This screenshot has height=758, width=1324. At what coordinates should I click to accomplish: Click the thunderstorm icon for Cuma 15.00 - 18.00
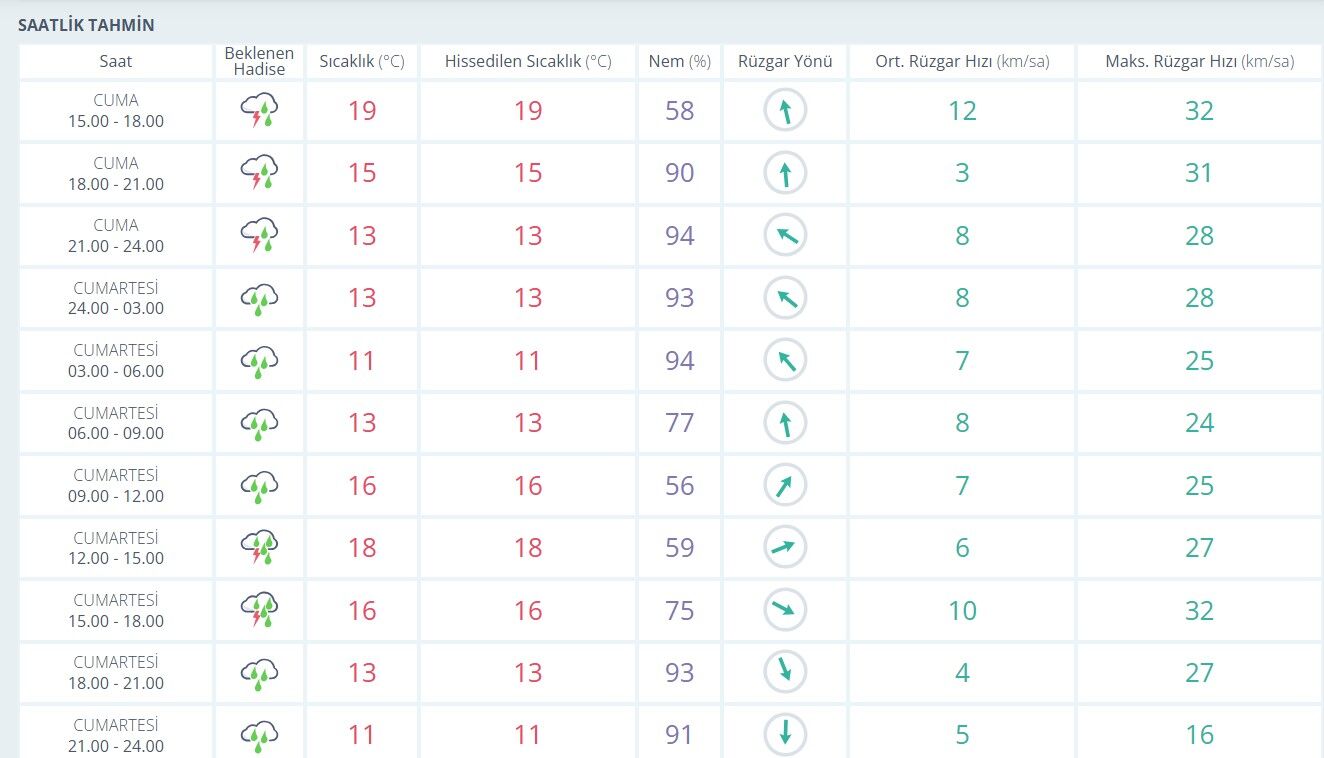click(x=259, y=111)
